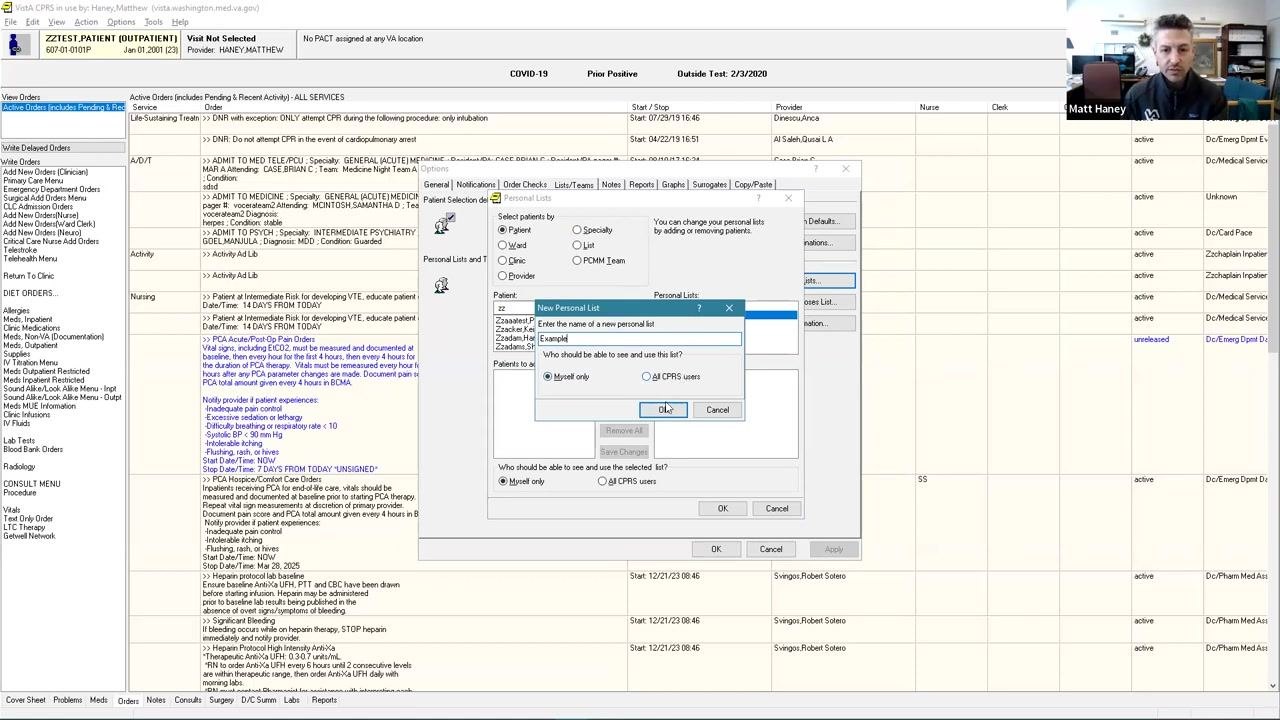The width and height of the screenshot is (1280, 720).
Task: Open the Copy/Paste tab
Action: tap(753, 185)
